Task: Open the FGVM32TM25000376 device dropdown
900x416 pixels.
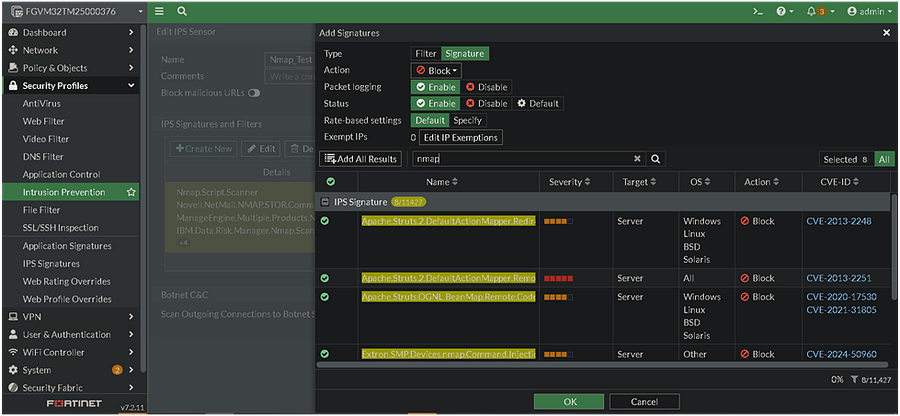Action: pos(76,11)
